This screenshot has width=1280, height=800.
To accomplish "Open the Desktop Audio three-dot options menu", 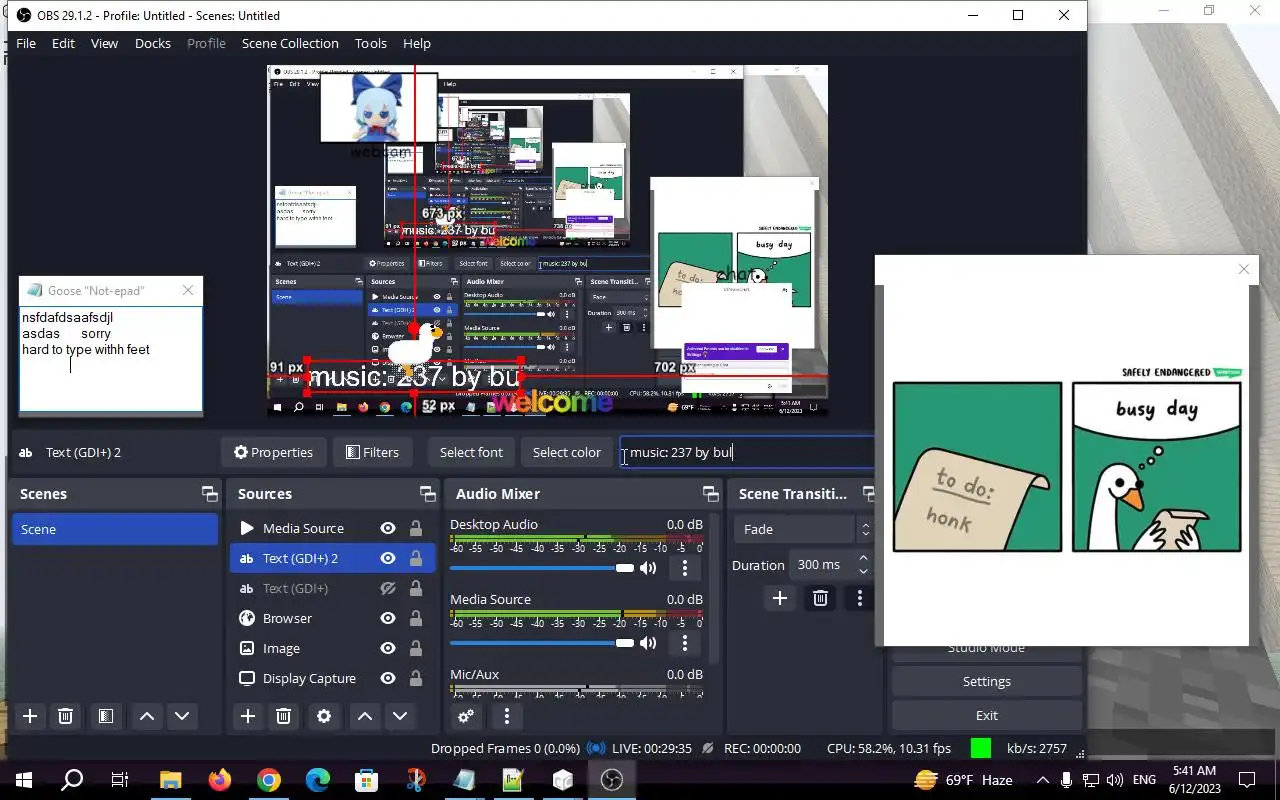I will tap(685, 568).
